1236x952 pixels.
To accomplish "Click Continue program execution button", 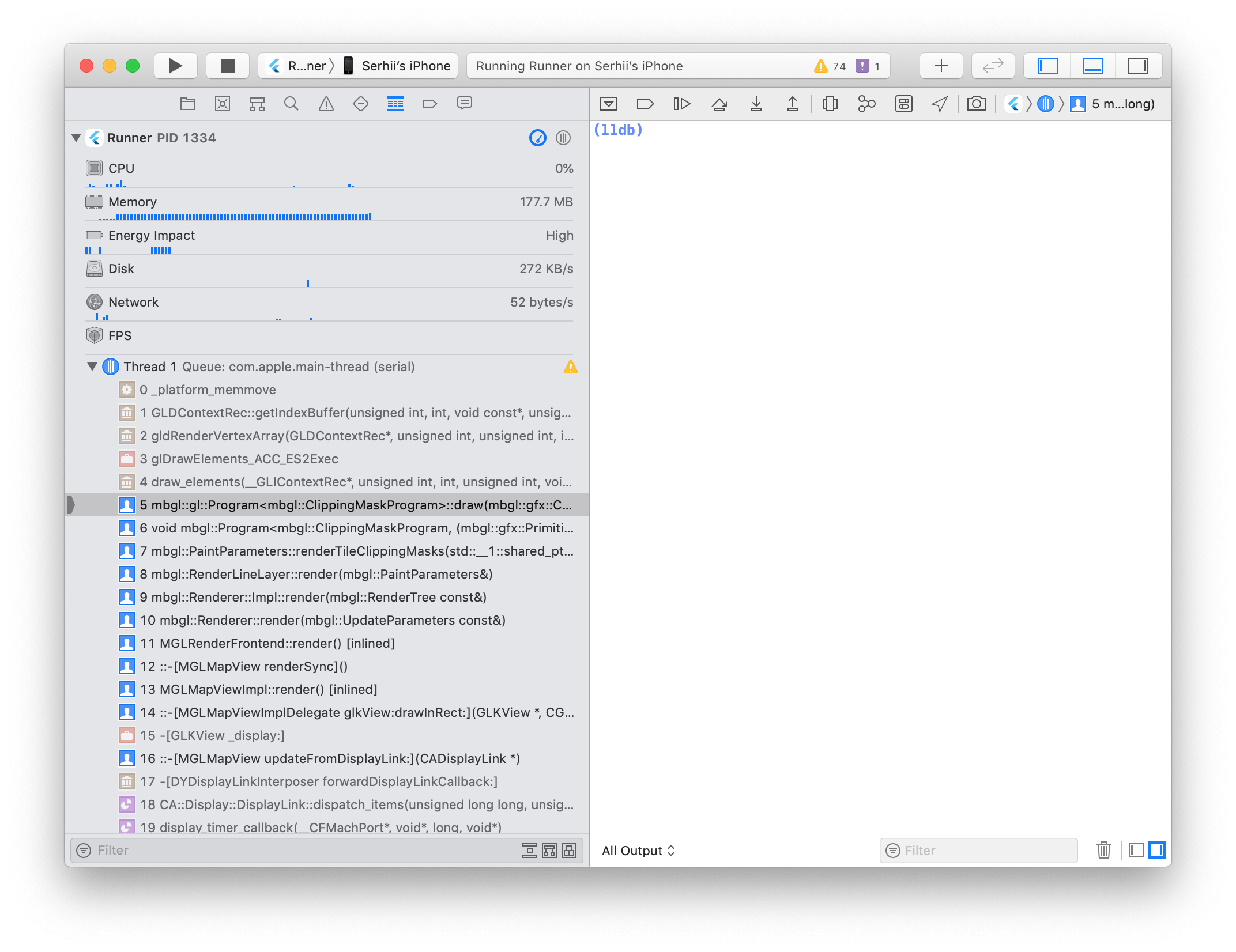I will pos(682,104).
